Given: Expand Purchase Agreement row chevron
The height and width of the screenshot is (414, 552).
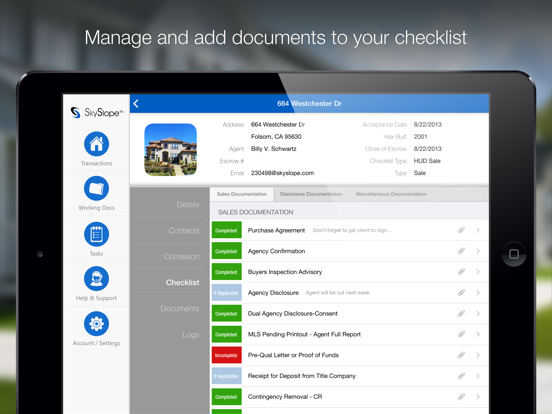Looking at the screenshot, I should [x=478, y=230].
